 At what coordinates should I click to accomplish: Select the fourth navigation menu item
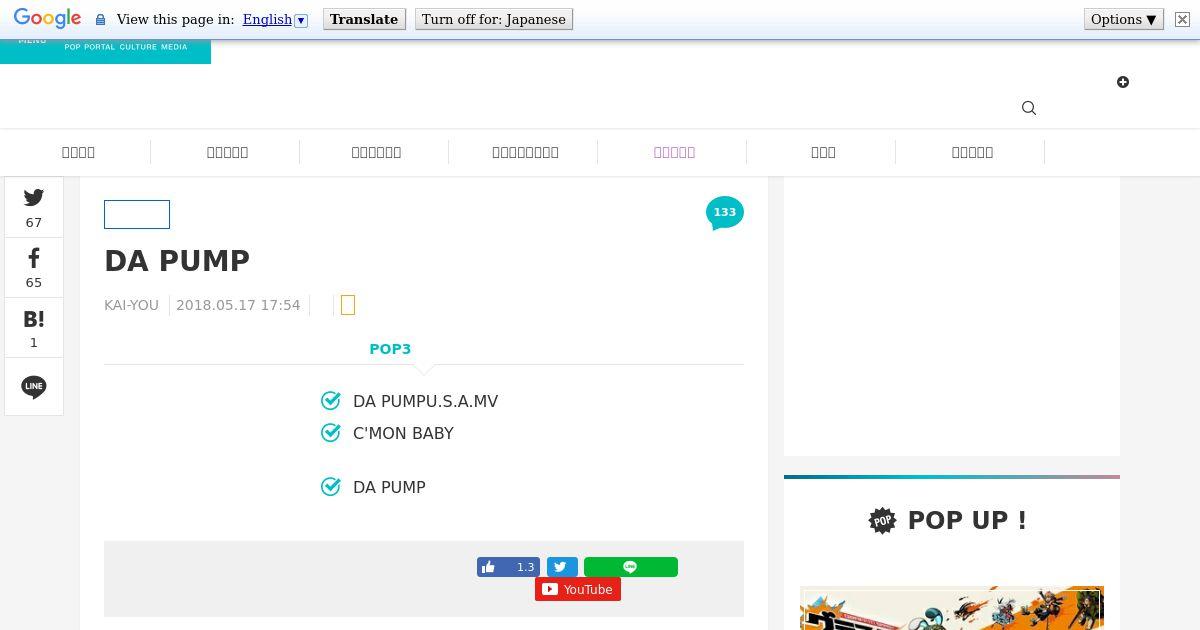click(525, 152)
